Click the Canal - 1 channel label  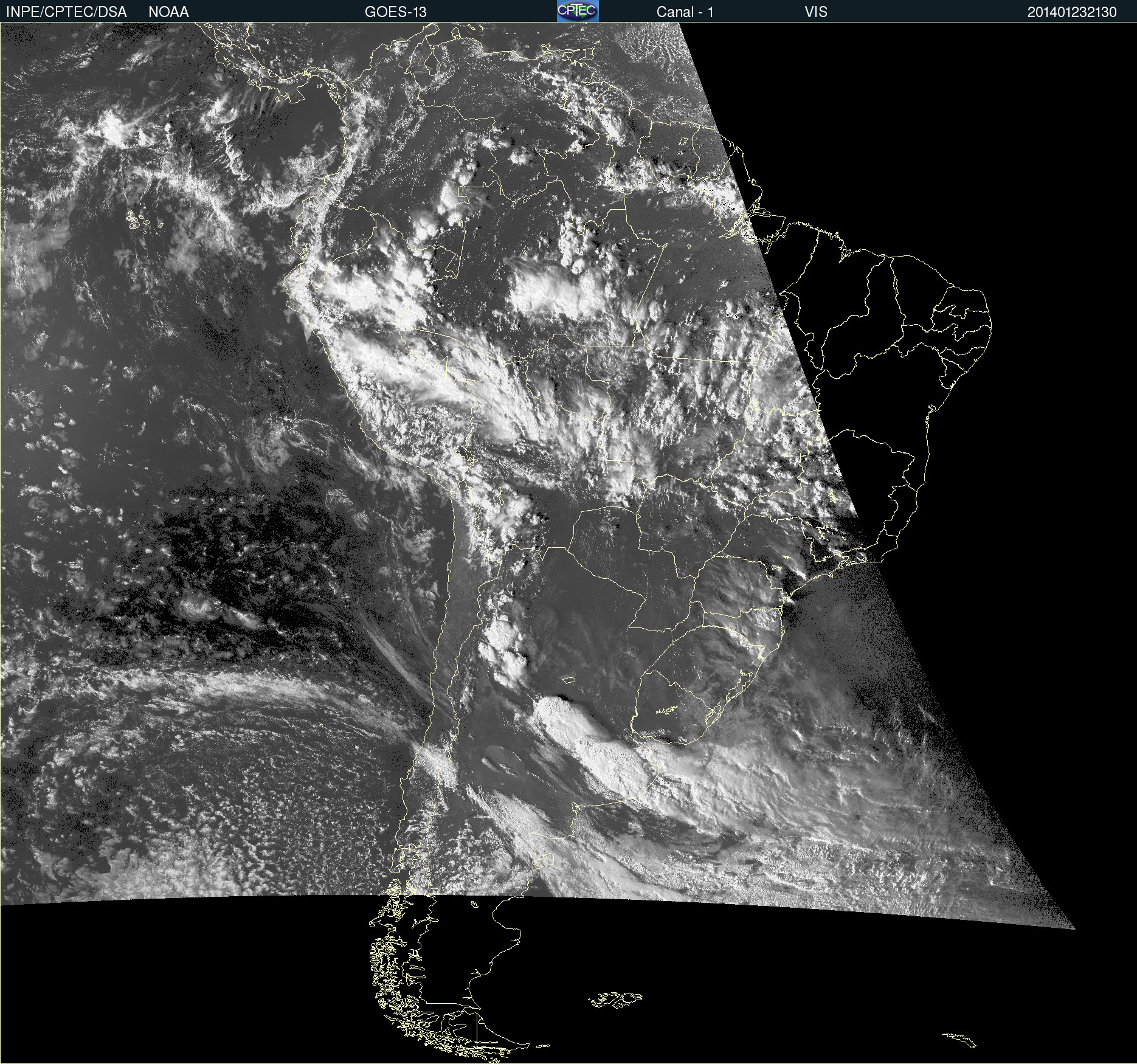[x=685, y=12]
